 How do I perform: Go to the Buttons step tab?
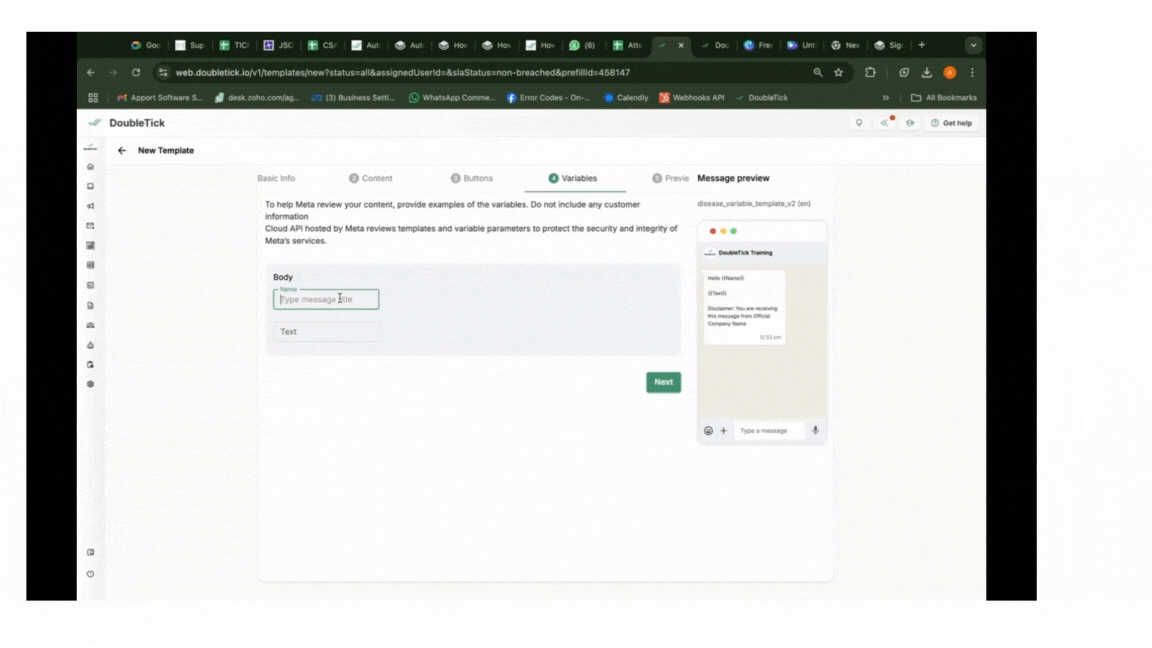pos(472,179)
